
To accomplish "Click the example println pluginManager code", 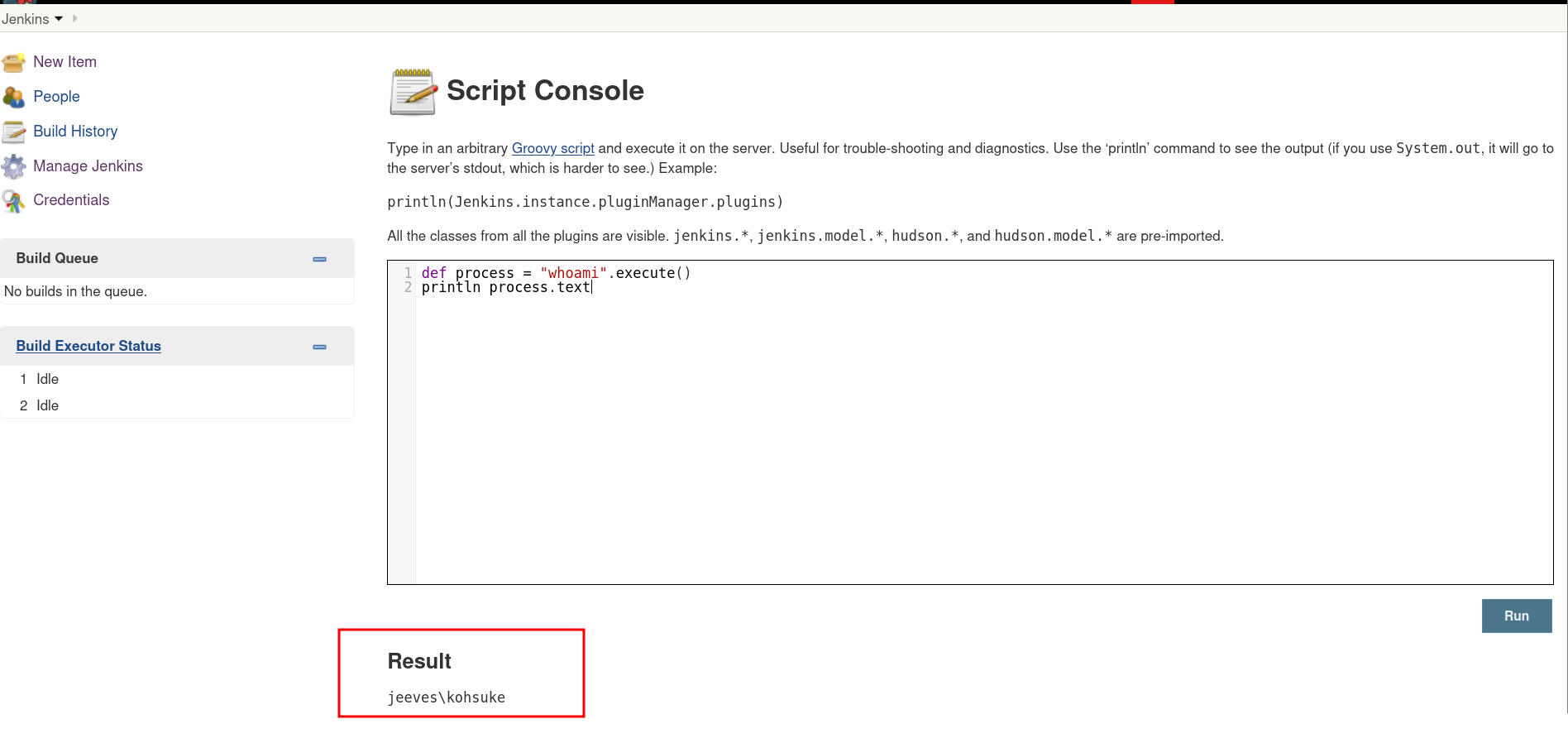I will tap(585, 202).
